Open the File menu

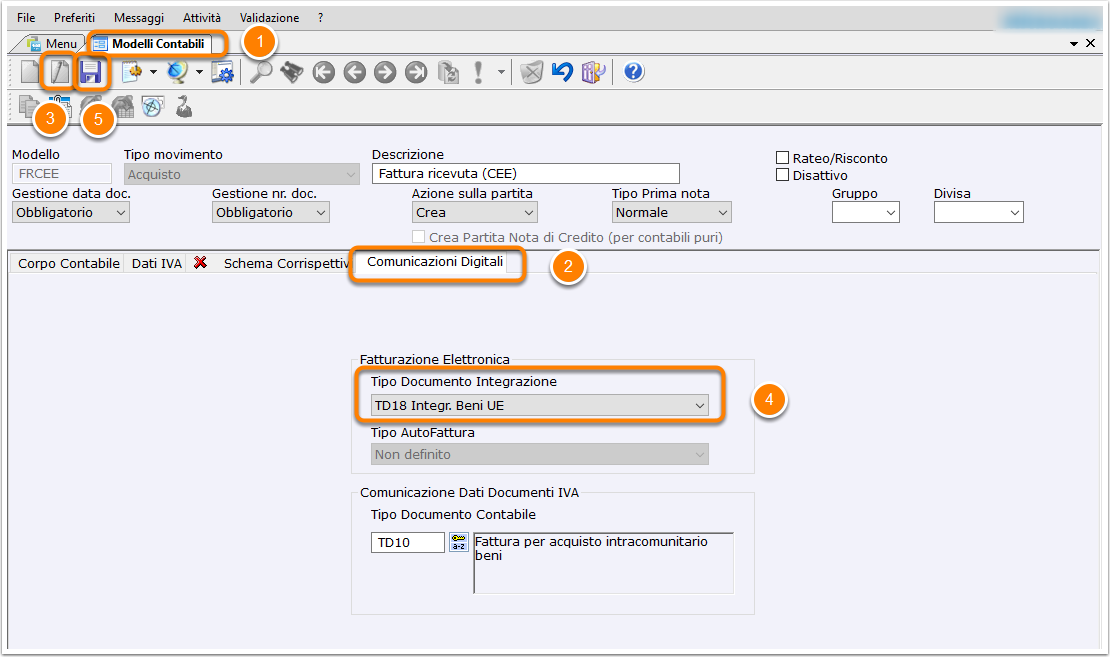point(26,18)
